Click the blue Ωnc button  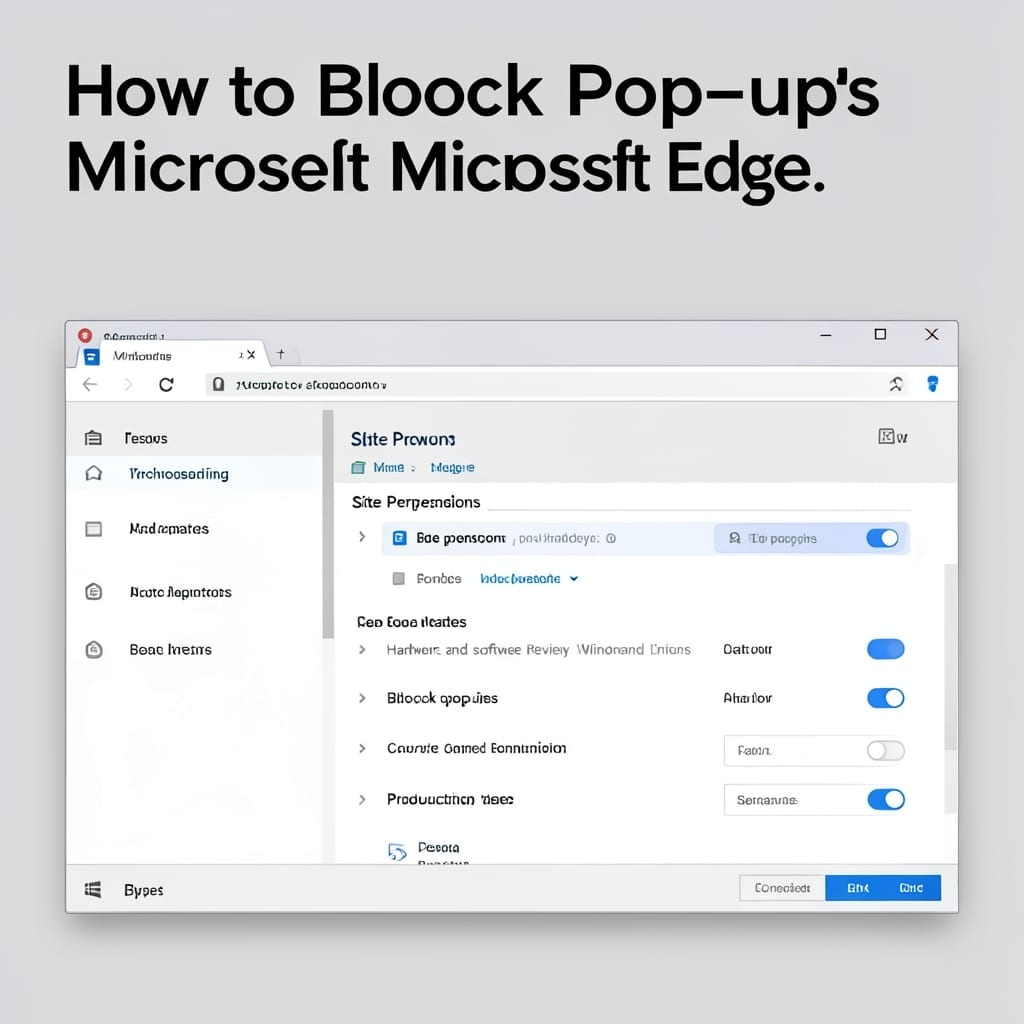(911, 888)
